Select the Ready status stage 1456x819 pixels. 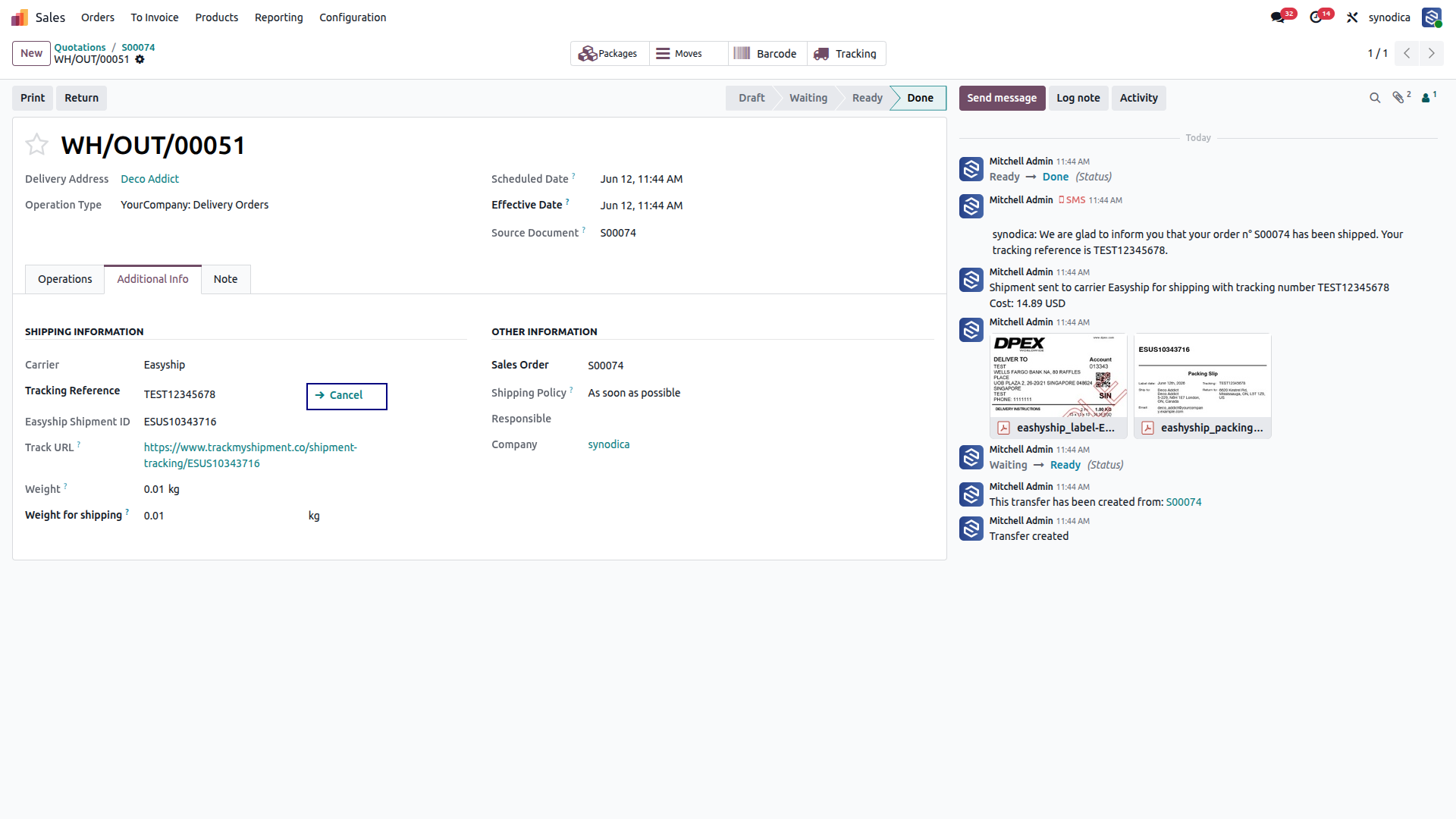pos(867,98)
